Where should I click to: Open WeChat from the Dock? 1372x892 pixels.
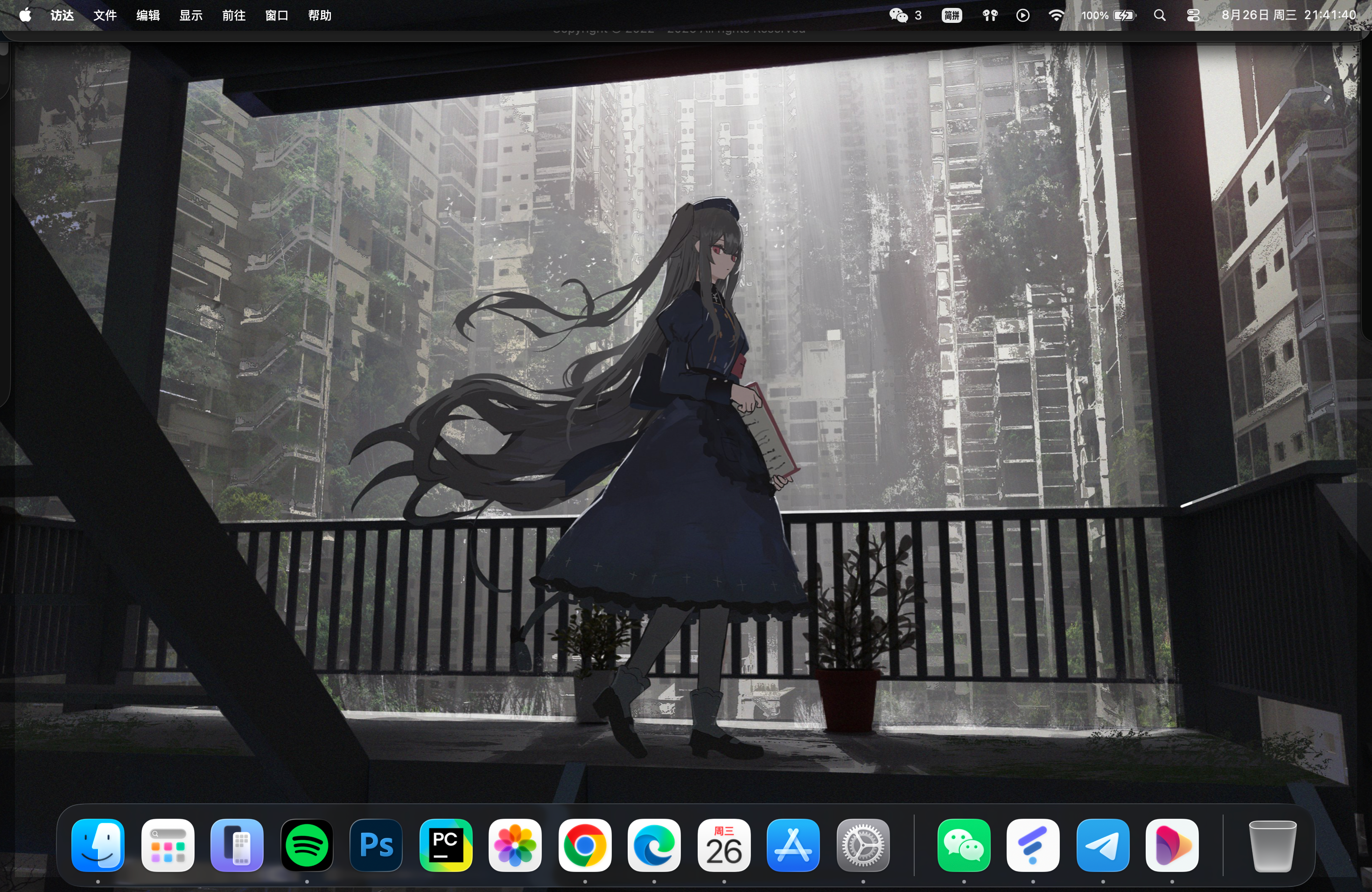click(964, 845)
